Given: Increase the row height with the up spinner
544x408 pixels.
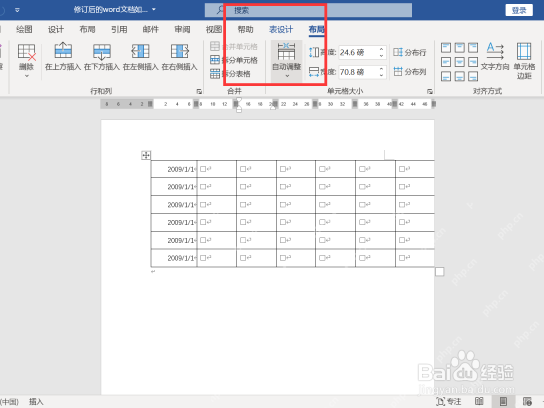Looking at the screenshot, I should 382,49.
